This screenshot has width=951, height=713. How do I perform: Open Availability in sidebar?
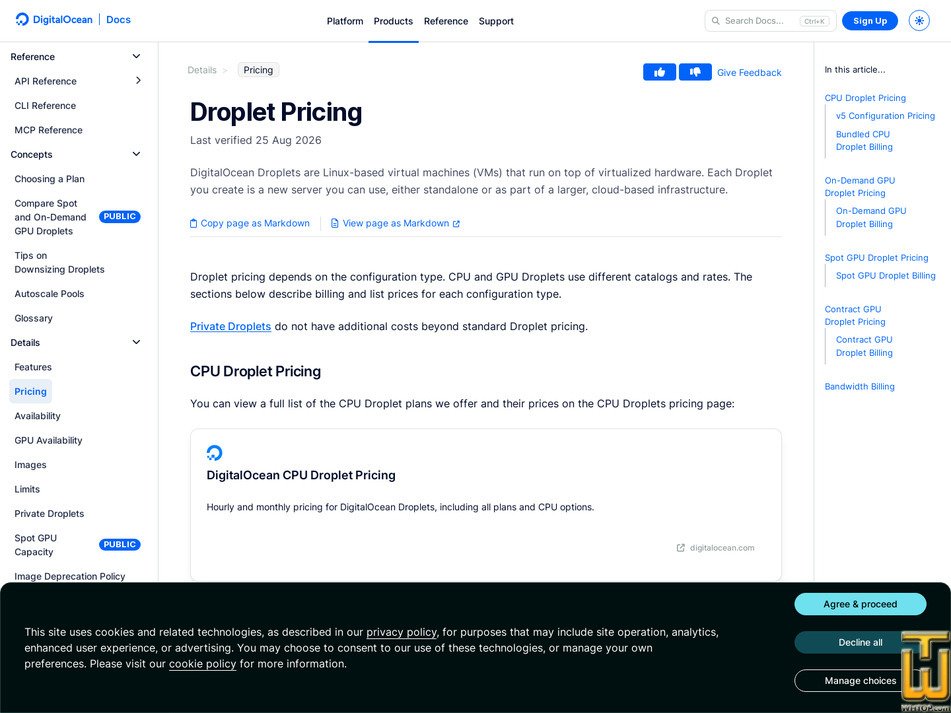38,415
